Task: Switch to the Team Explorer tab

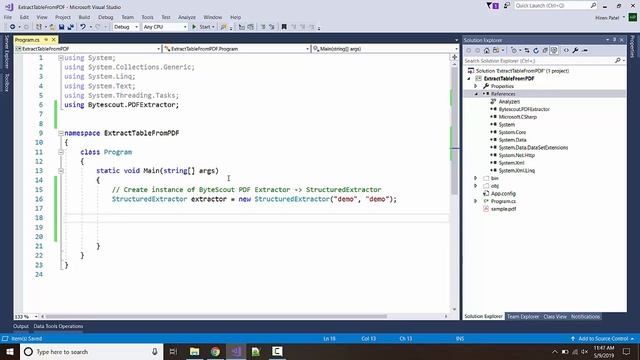Action: pos(523,316)
